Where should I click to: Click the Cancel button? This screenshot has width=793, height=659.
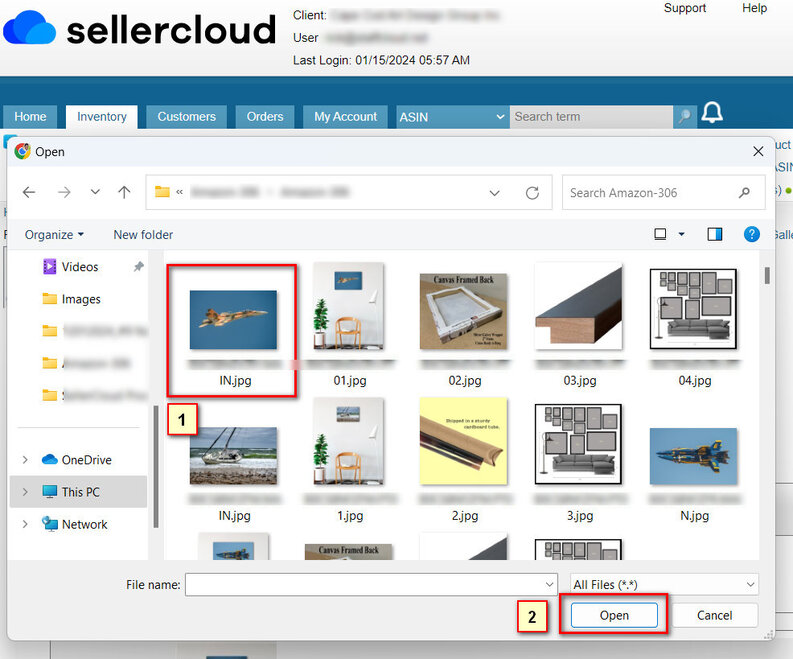pos(714,616)
